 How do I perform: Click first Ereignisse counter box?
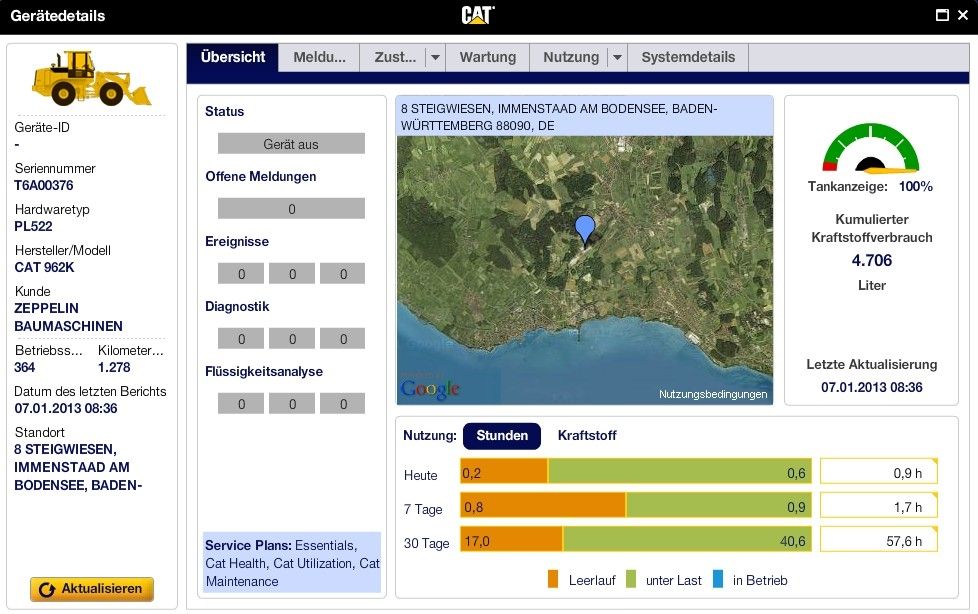tap(241, 273)
